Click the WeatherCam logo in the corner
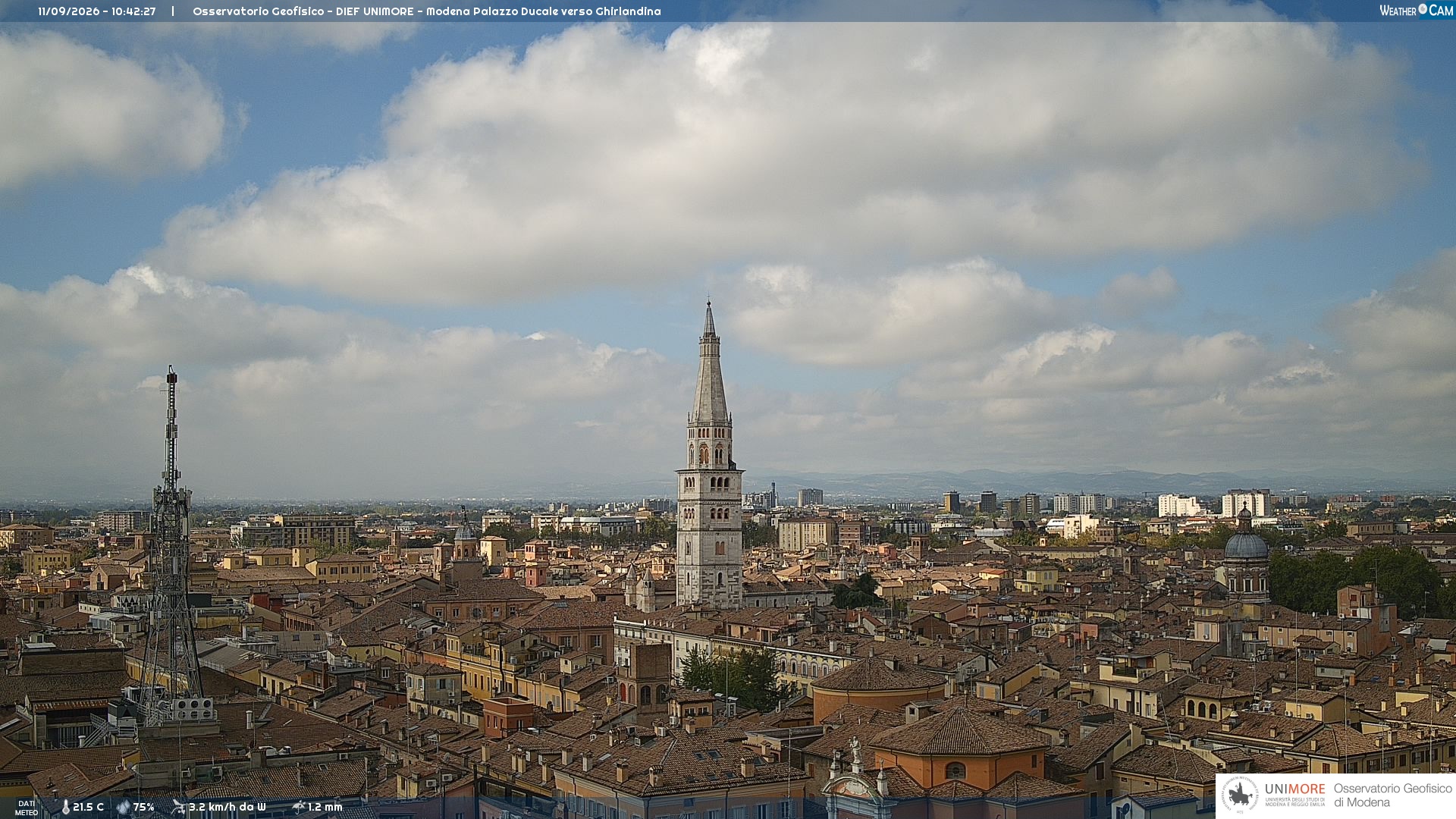The image size is (1456, 819). click(x=1416, y=11)
